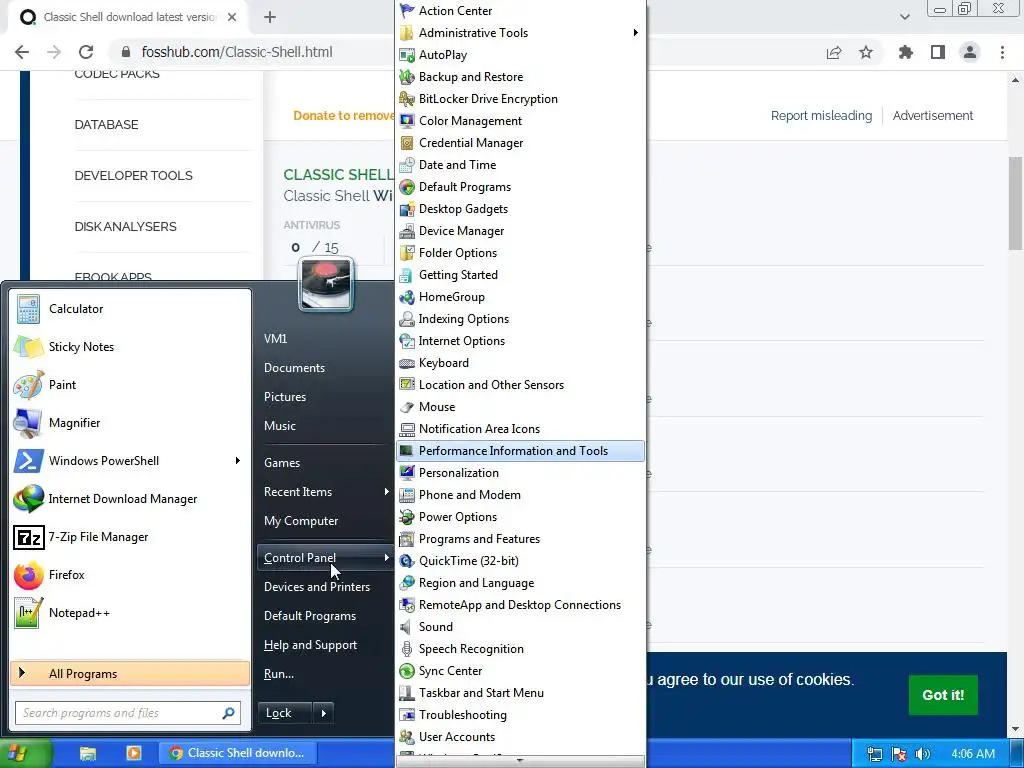Click Report misleading link
Viewport: 1024px width, 768px height.
(822, 116)
